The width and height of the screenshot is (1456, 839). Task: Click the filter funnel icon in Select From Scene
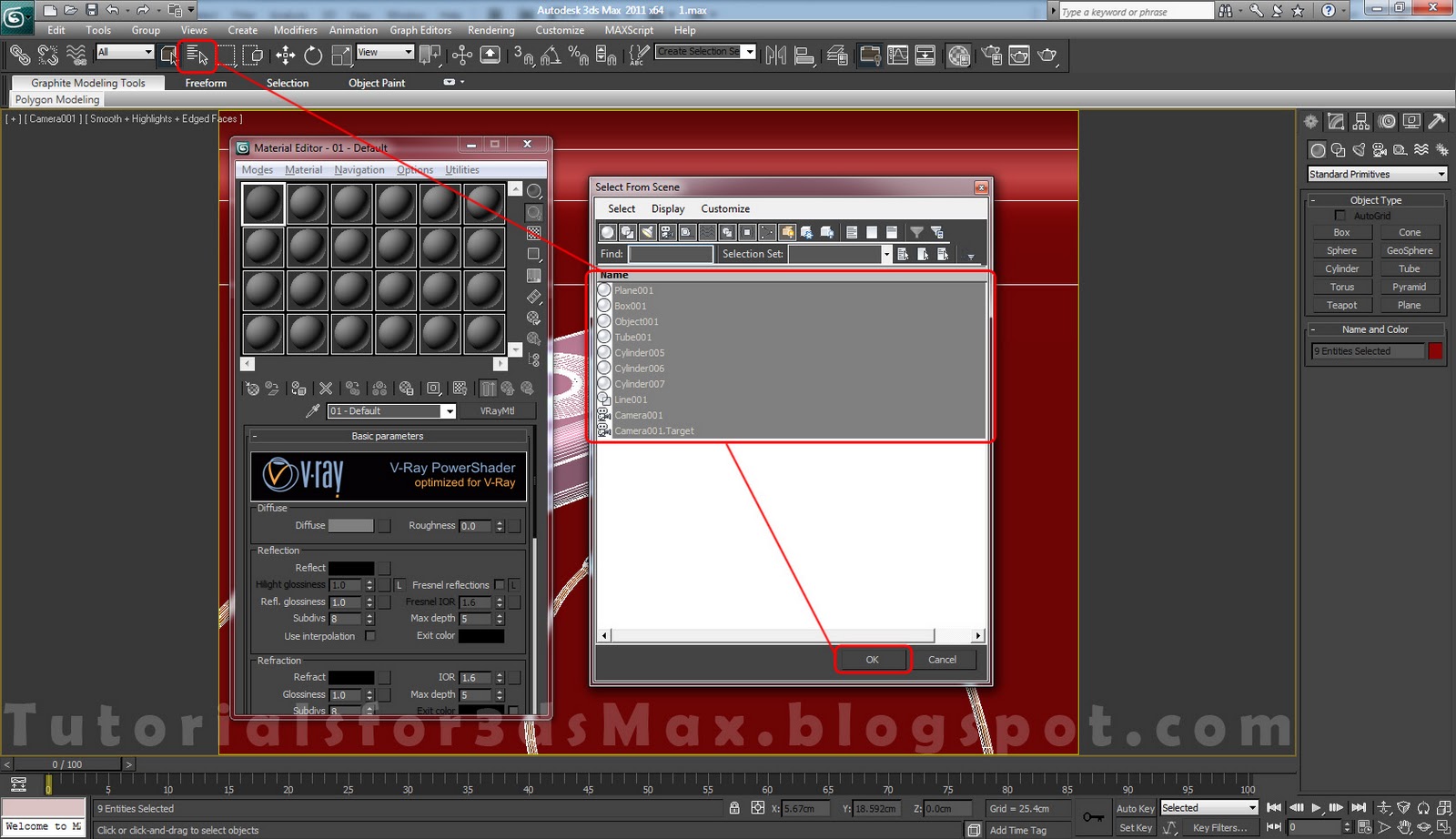pos(916,232)
